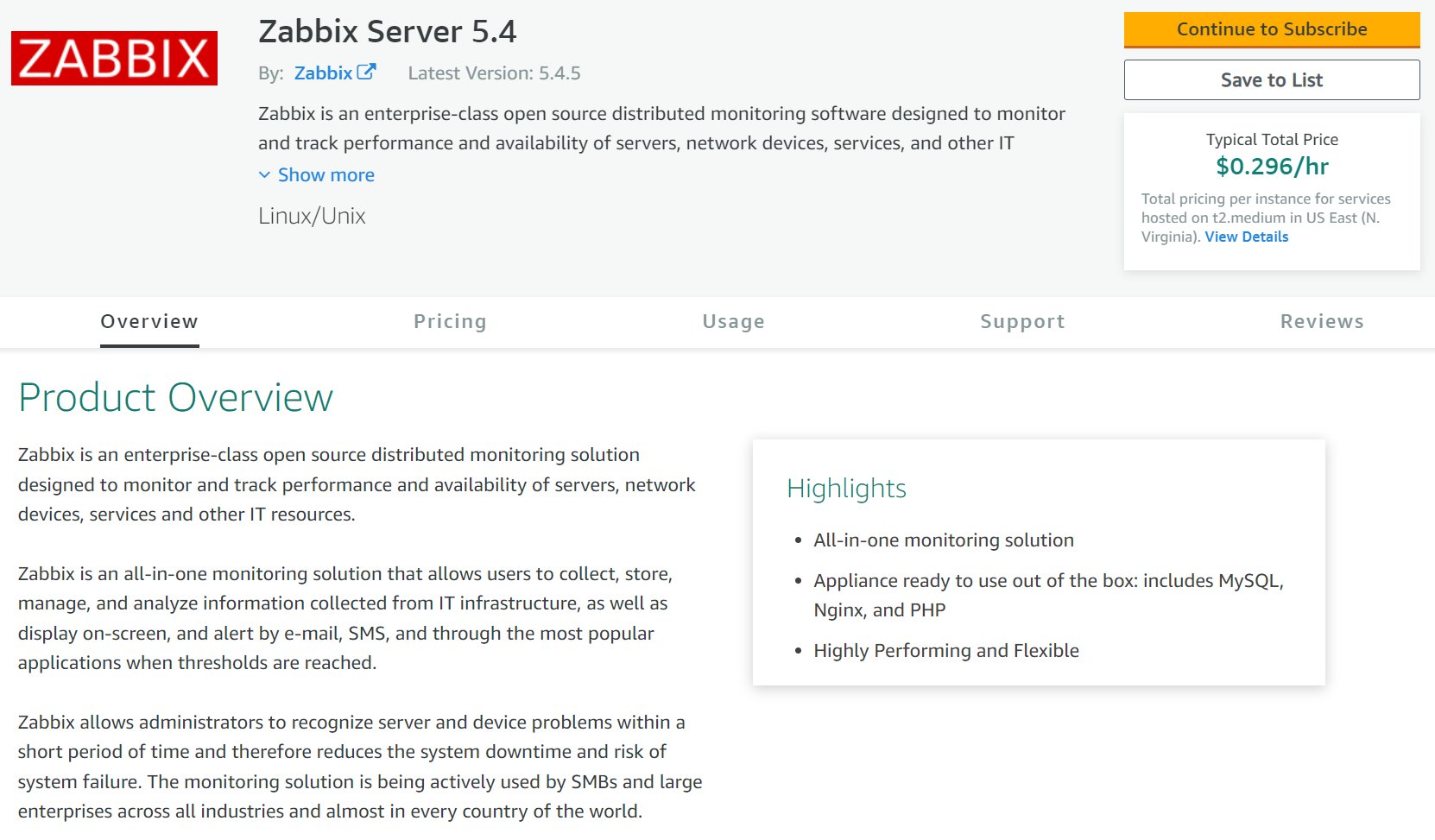1435x840 pixels.
Task: Click the Typical Total Price label
Action: pos(1272,140)
